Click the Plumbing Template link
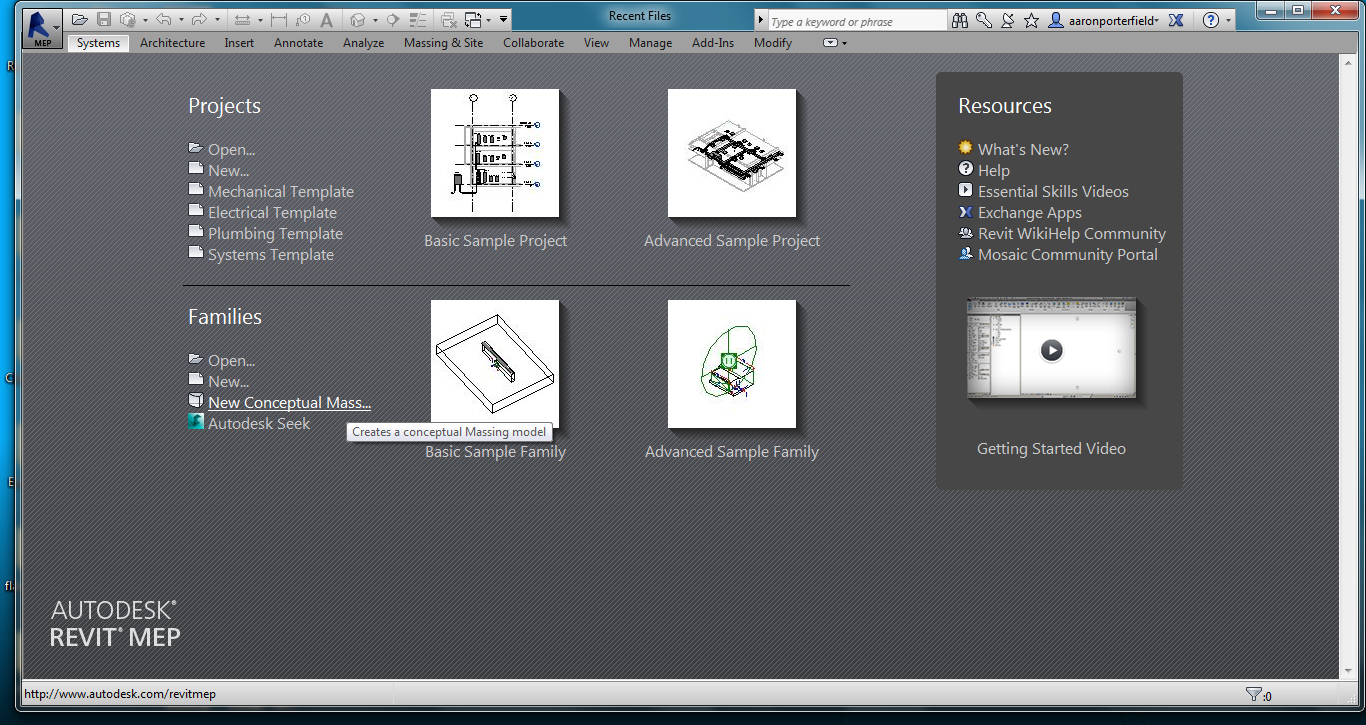 pos(275,234)
